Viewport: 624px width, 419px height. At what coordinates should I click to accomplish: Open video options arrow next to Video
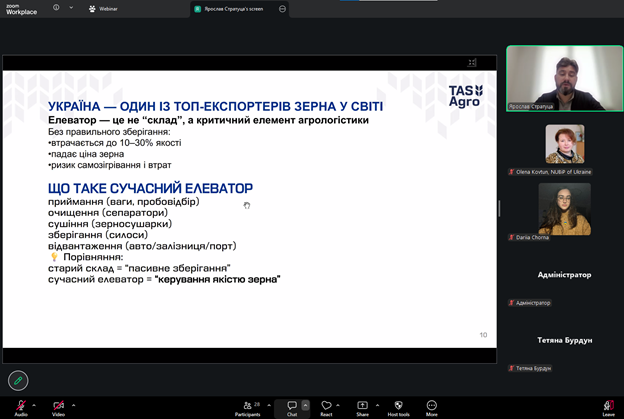point(74,405)
